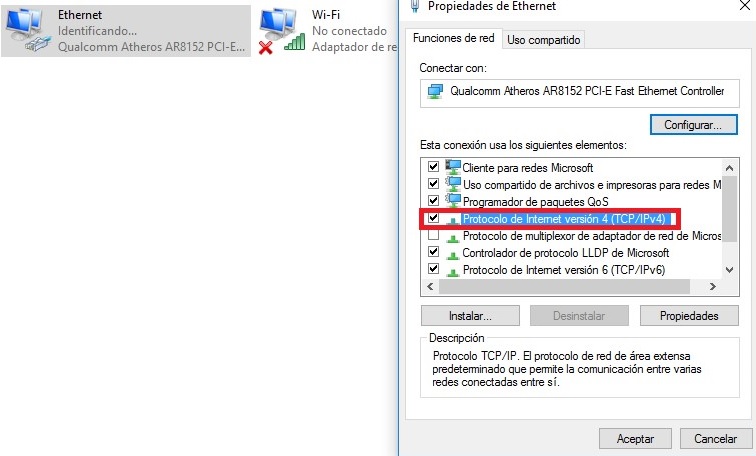Click the Controlador de protocolo LLDP icon
Screen dimensions: 756x456
(x=453, y=255)
